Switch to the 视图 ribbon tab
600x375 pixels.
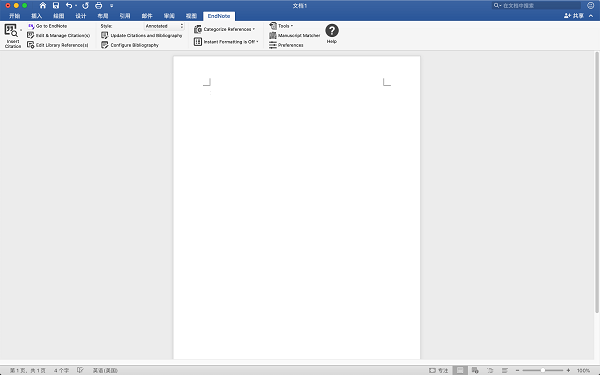(191, 16)
